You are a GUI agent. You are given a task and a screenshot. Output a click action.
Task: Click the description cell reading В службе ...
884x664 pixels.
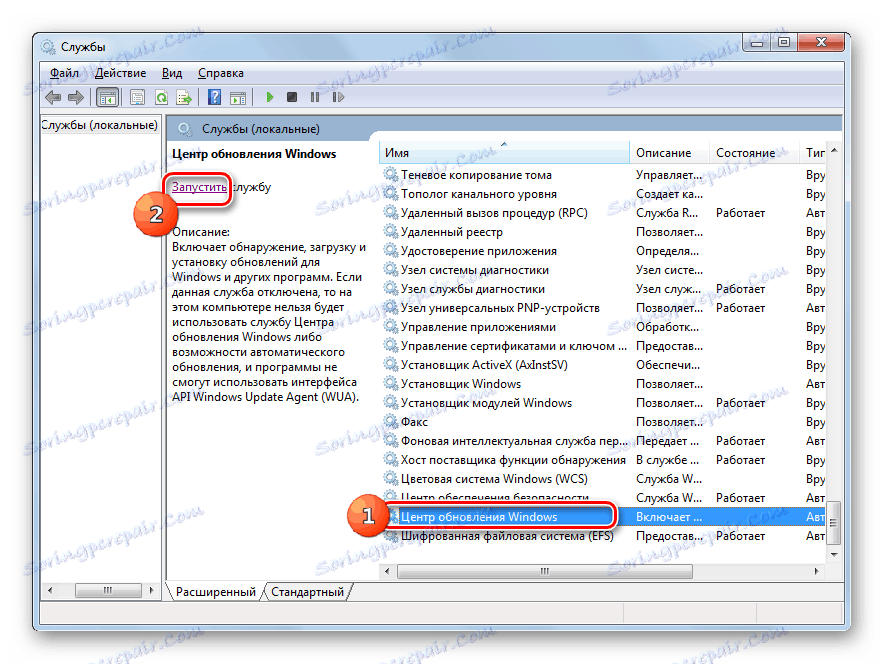click(668, 459)
